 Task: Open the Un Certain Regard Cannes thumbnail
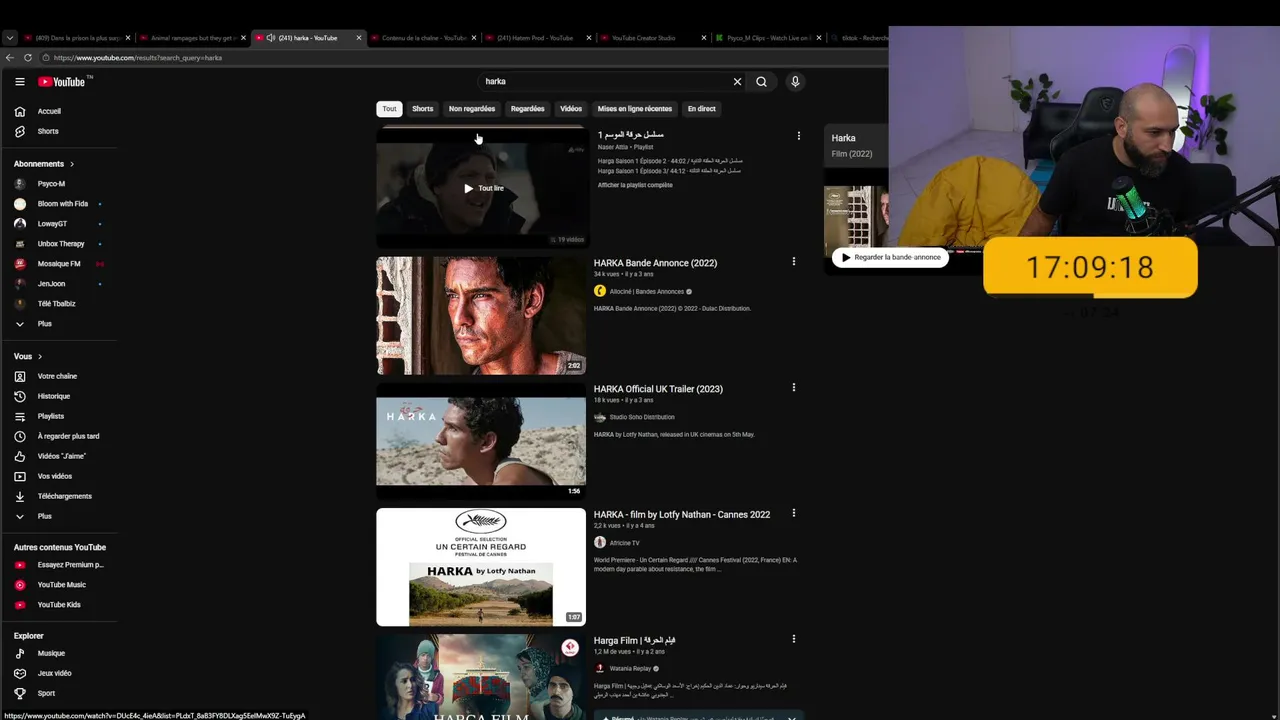point(481,567)
